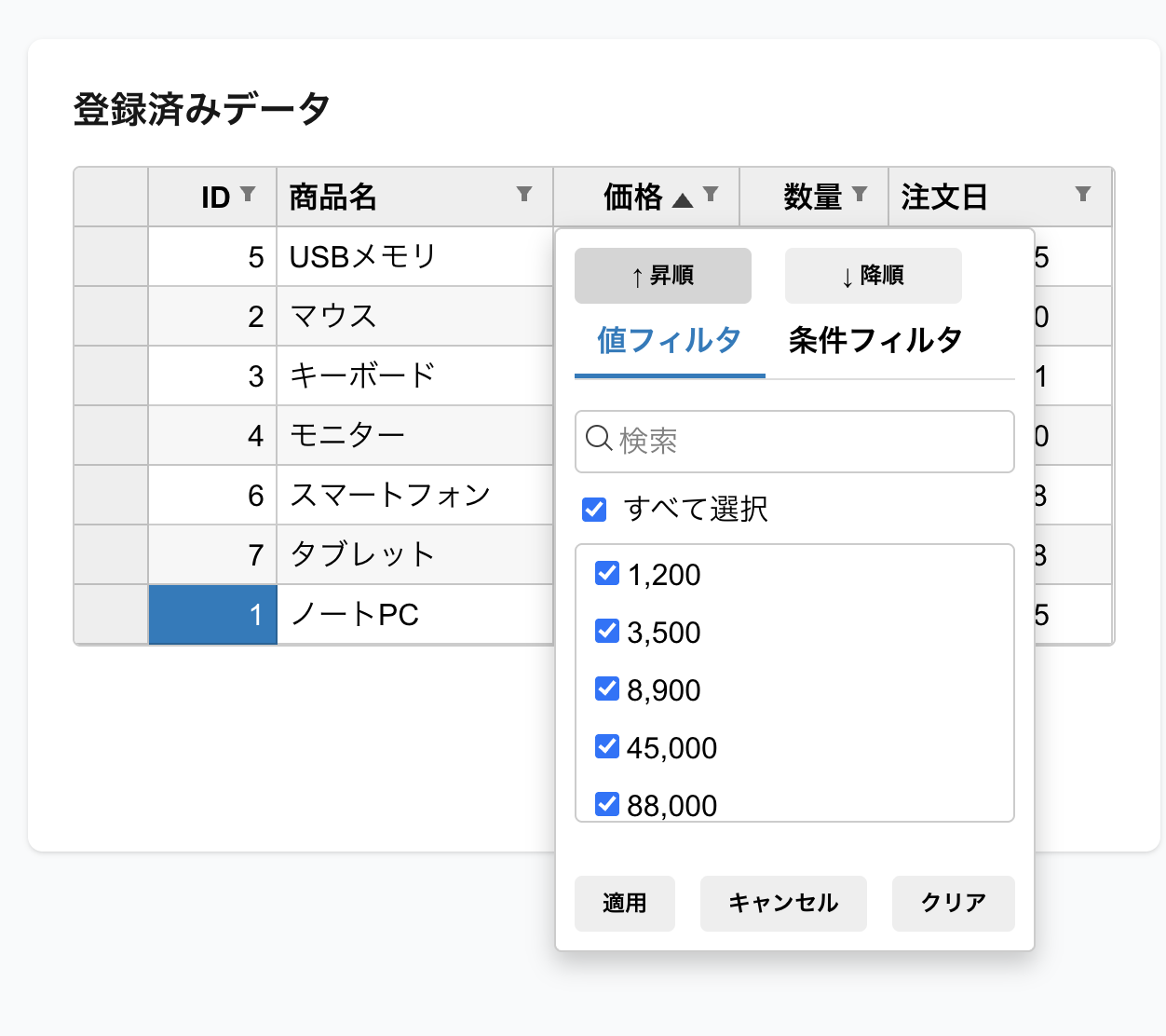Sort descending with the 降順 button
Image resolution: width=1166 pixels, height=1036 pixels.
873,276
